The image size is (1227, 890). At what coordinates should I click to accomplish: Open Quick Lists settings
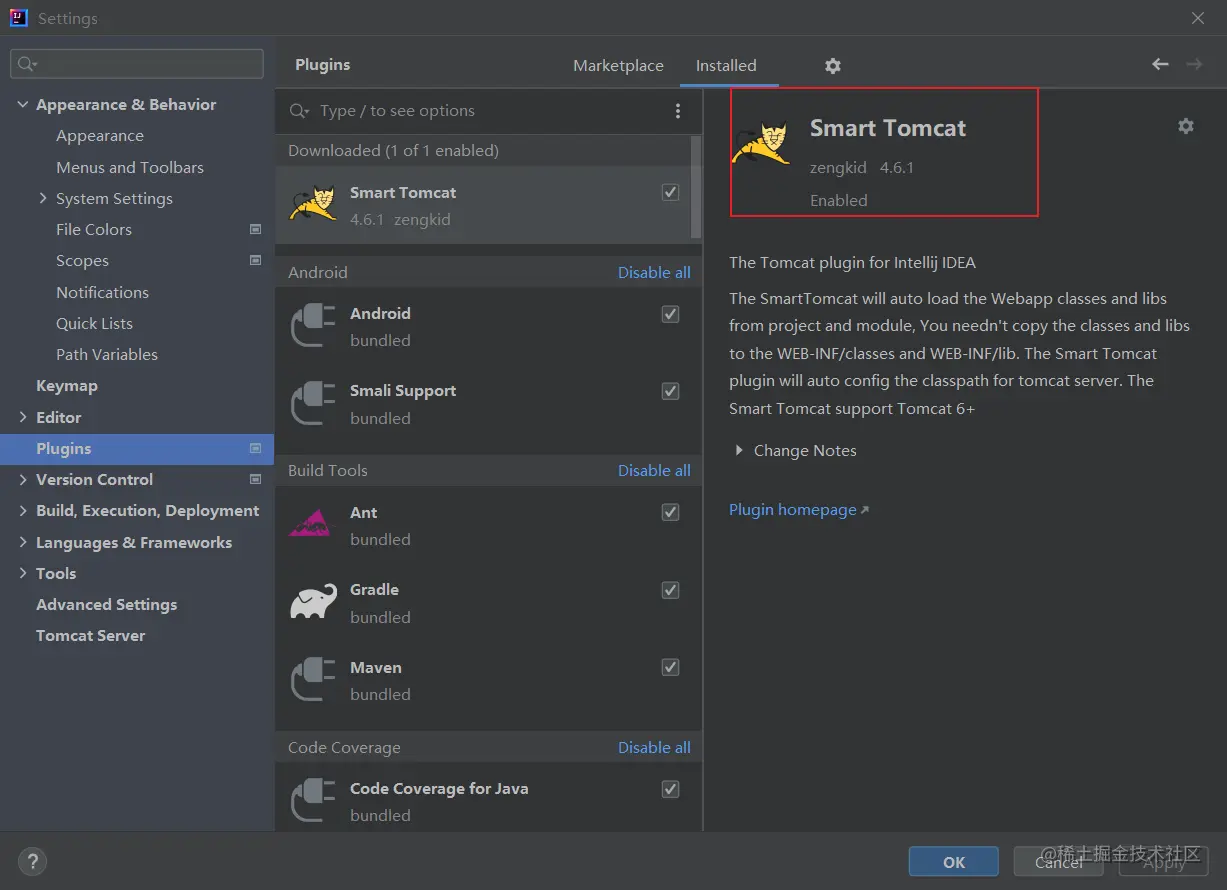[x=94, y=323]
